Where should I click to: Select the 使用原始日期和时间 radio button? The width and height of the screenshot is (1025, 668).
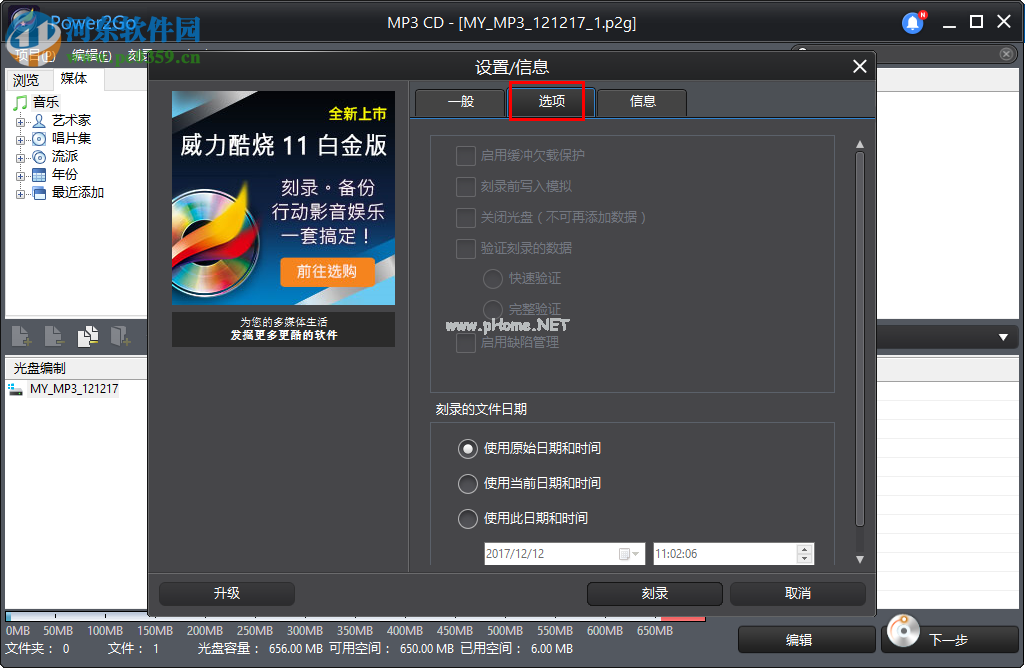pos(467,449)
